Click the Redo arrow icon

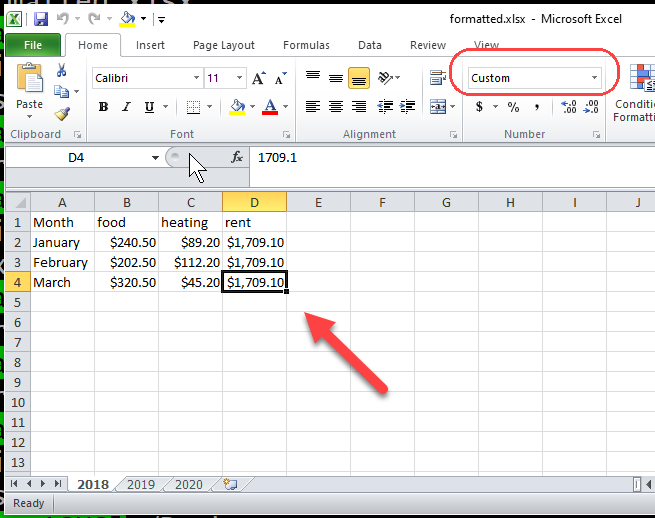(94, 18)
